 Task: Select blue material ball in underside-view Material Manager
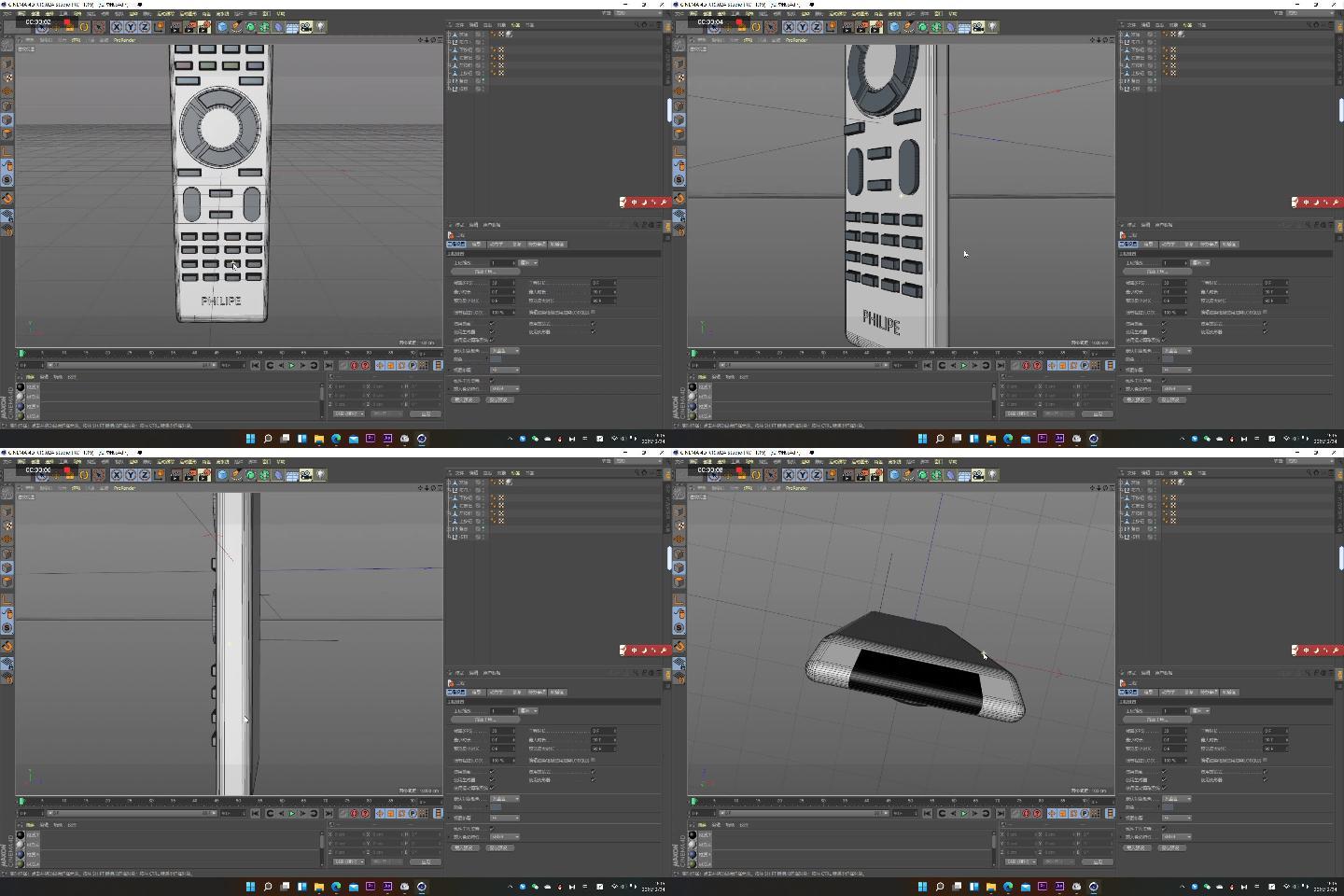click(x=693, y=854)
